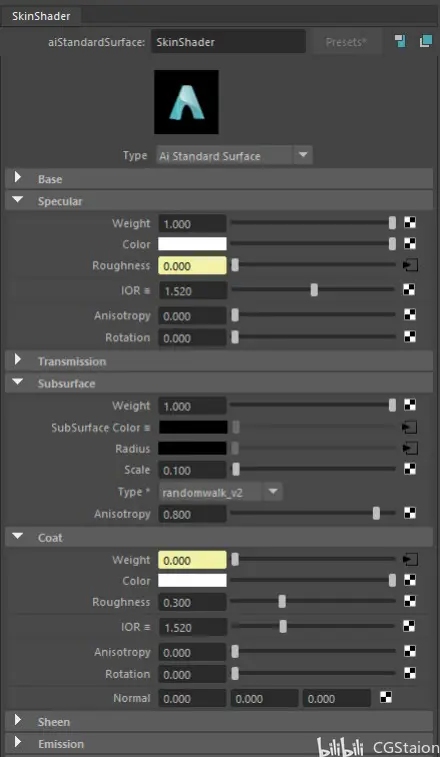Click the Subsurface Anisotropy 0.800 field
Viewport: 440px width, 757px height.
coord(192,515)
